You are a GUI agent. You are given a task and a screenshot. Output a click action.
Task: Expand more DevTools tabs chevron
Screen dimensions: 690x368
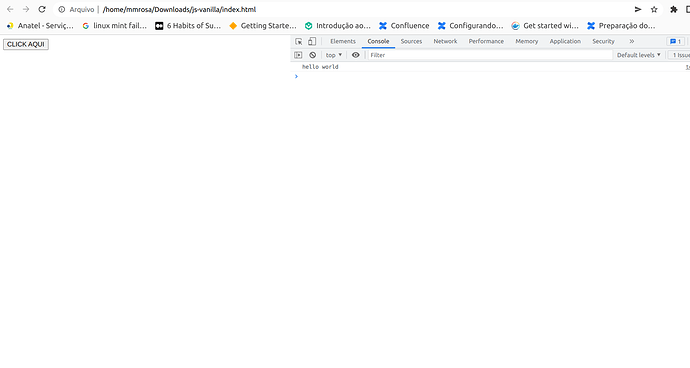[x=631, y=41]
